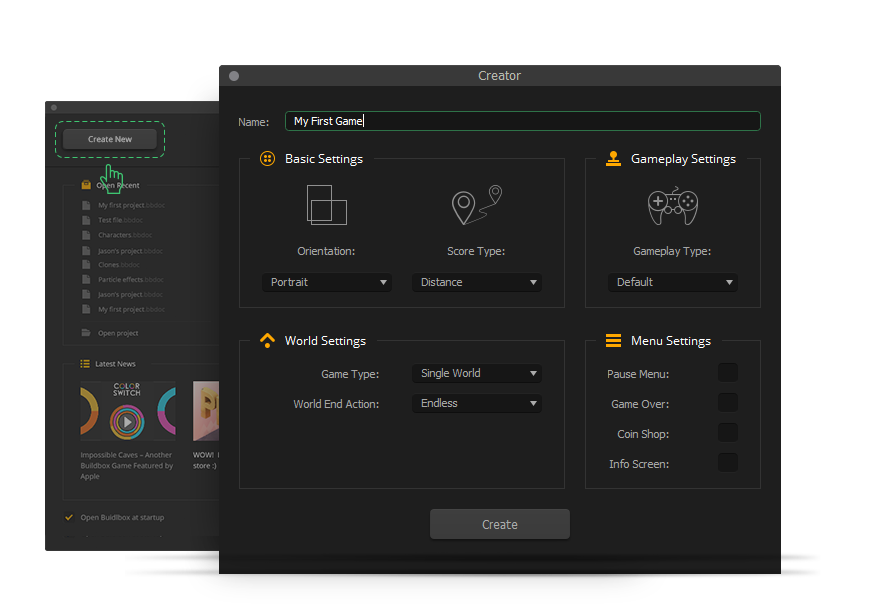885x612 pixels.
Task: Click the overlapping squares Orientation icon
Action: pos(326,205)
